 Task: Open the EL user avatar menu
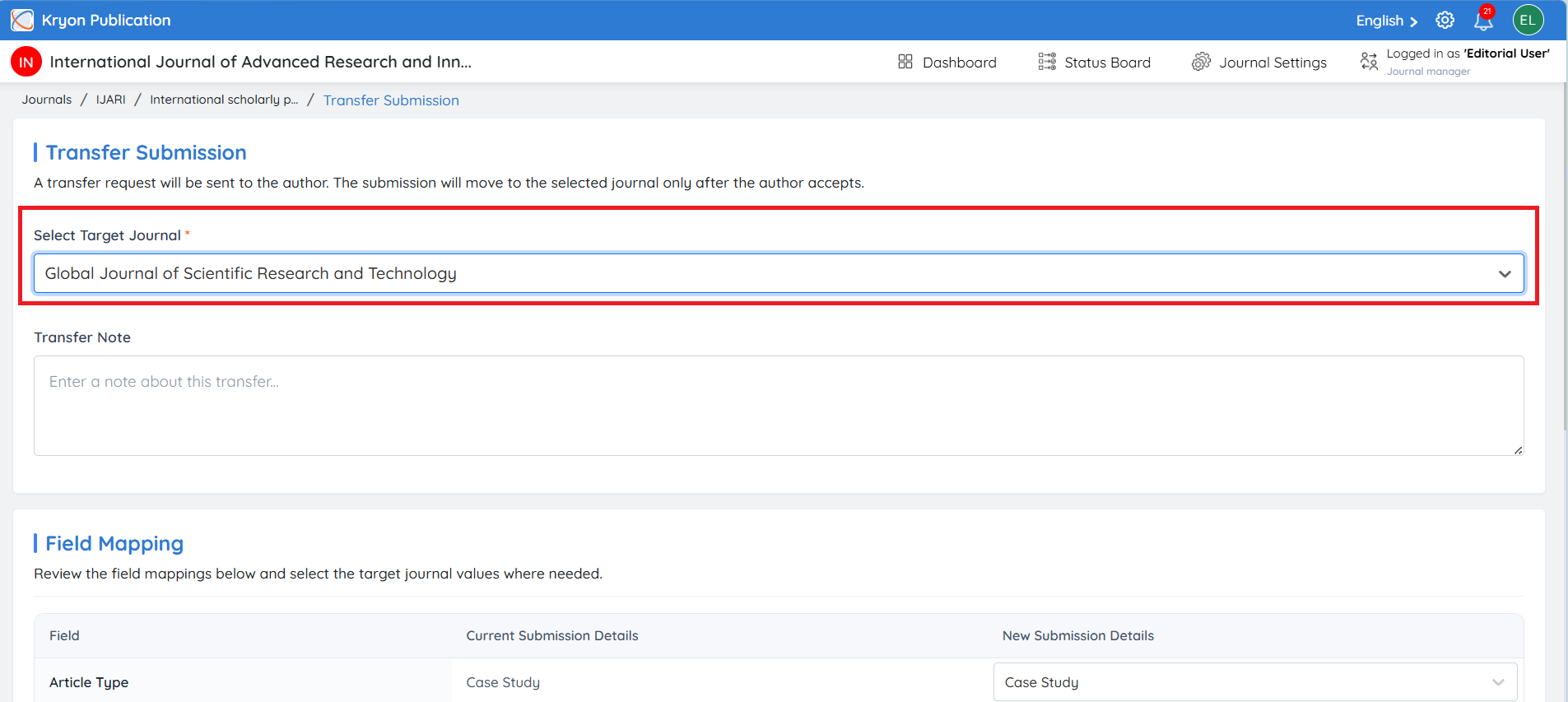click(x=1528, y=20)
